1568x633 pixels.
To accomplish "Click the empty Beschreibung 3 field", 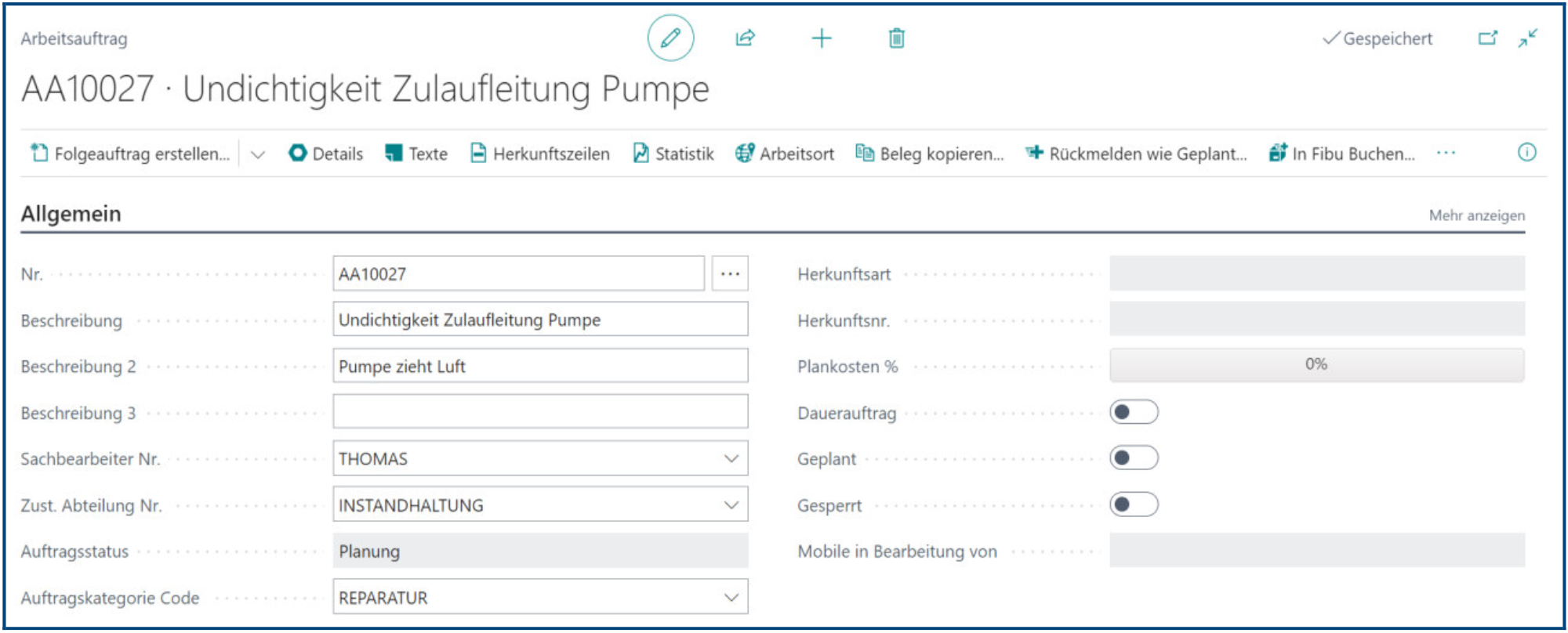I will (x=540, y=412).
